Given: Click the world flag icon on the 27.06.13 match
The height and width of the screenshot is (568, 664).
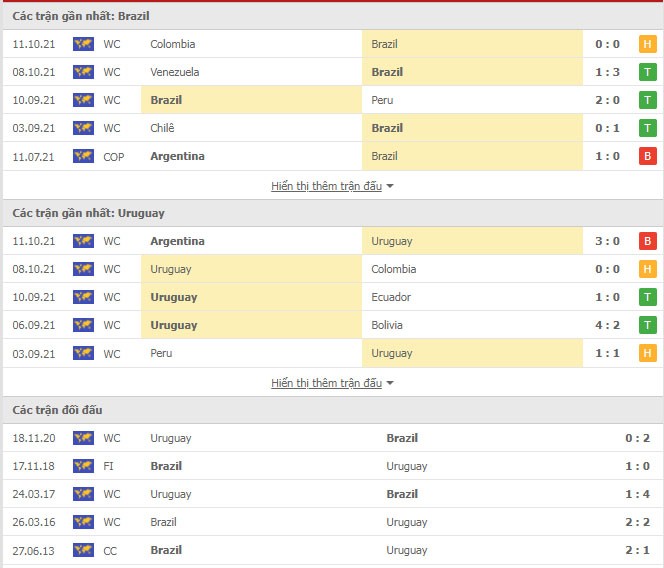Looking at the screenshot, I should point(83,550).
